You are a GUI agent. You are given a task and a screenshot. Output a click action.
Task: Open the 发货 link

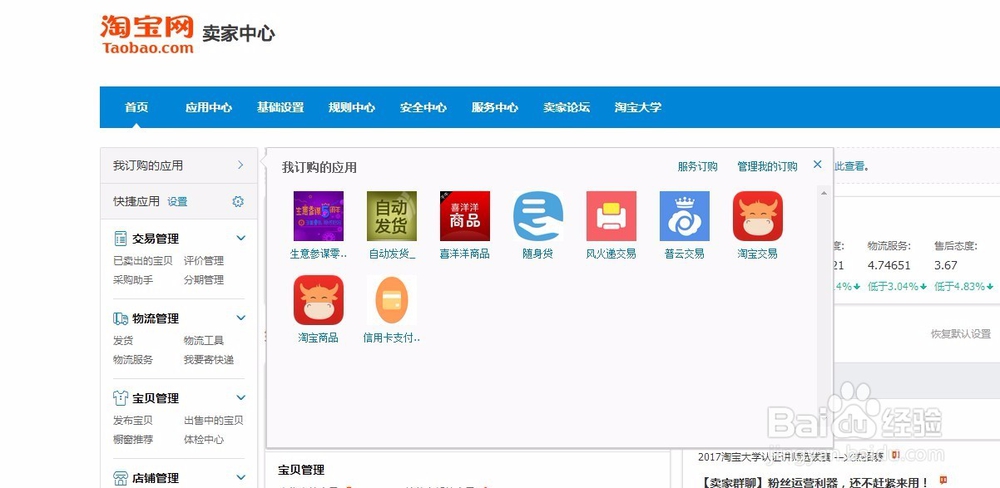point(123,341)
